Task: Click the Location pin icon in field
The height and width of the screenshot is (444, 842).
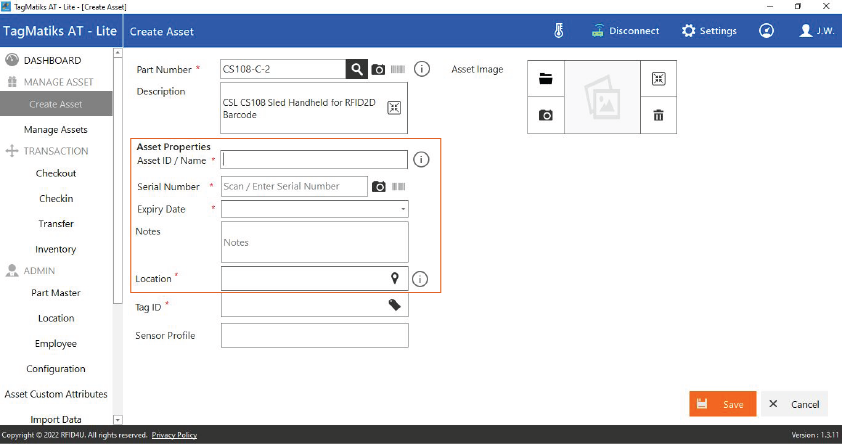Action: (395, 278)
